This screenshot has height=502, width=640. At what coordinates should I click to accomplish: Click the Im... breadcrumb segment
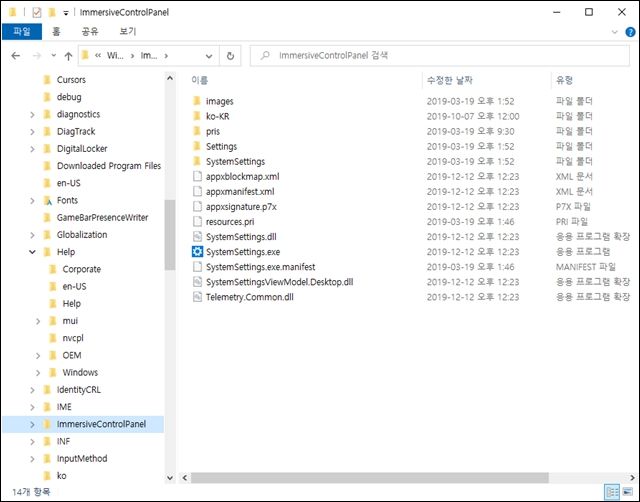tap(149, 56)
